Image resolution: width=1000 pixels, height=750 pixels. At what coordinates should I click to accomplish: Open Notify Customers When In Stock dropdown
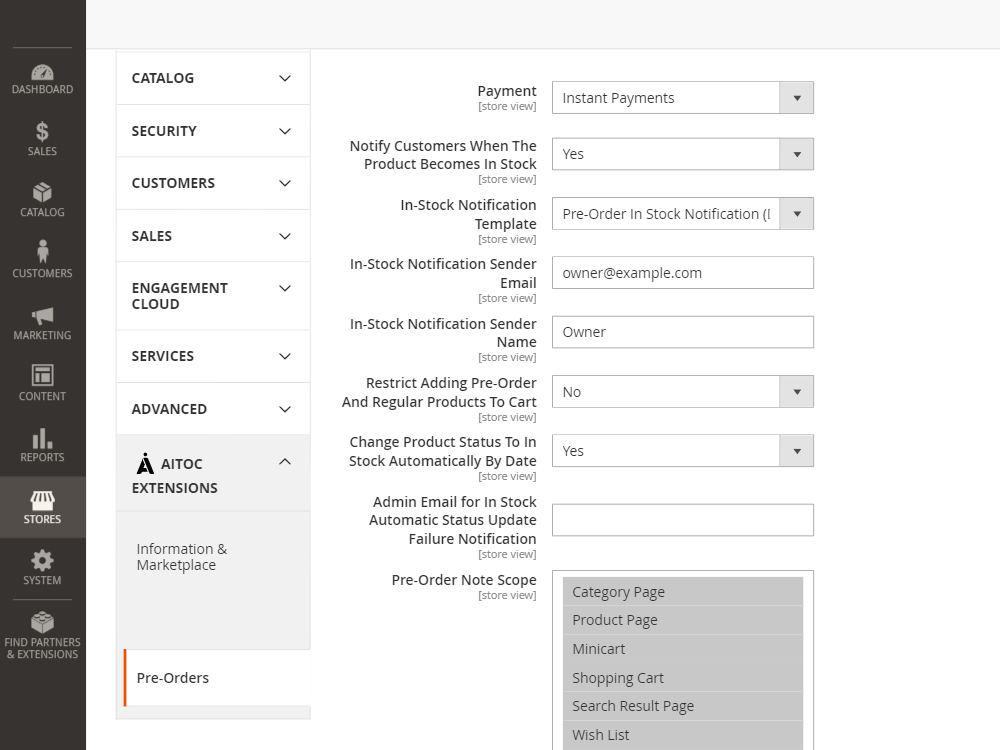tap(682, 154)
